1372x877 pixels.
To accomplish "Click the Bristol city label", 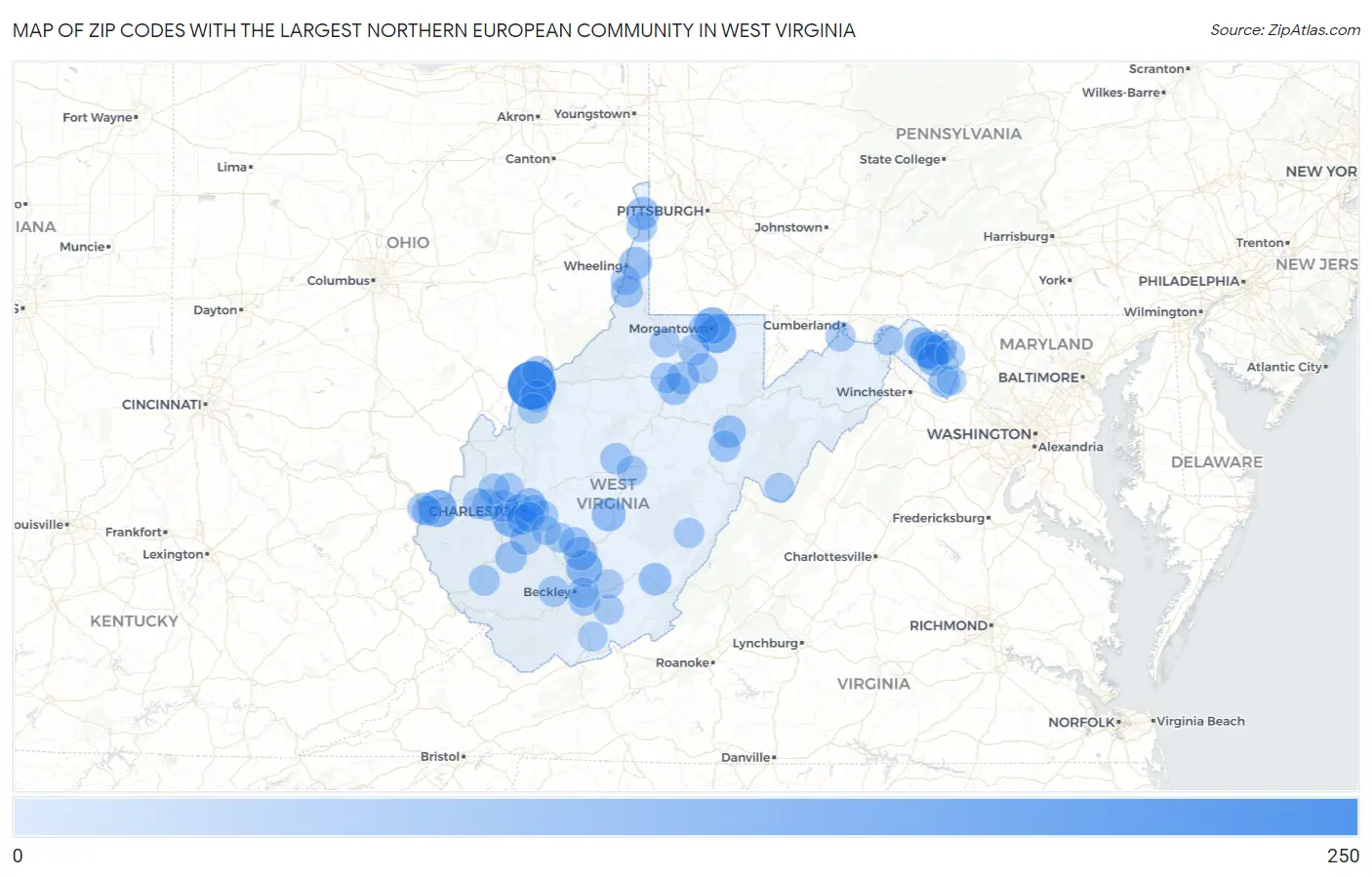I will (440, 756).
